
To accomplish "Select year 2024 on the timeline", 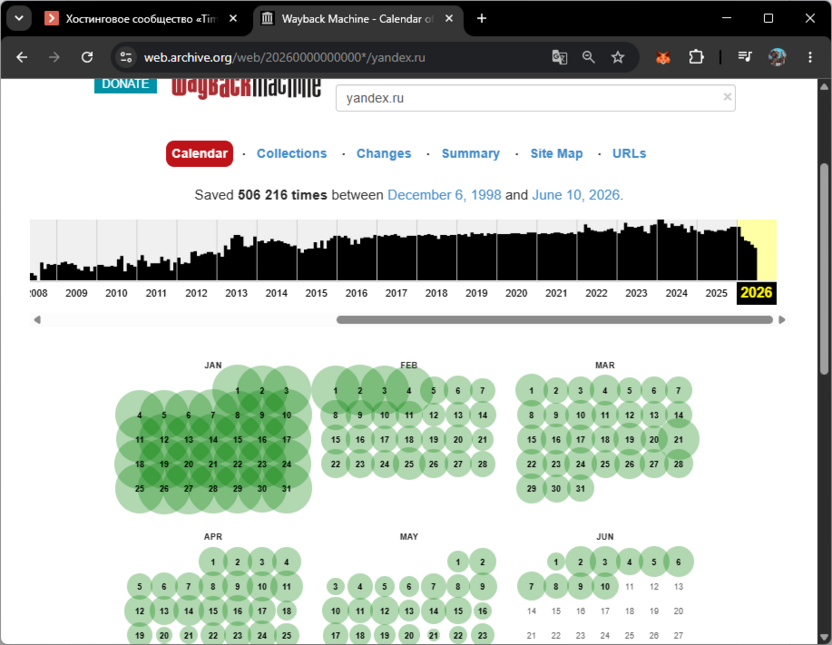I will pyautogui.click(x=677, y=293).
